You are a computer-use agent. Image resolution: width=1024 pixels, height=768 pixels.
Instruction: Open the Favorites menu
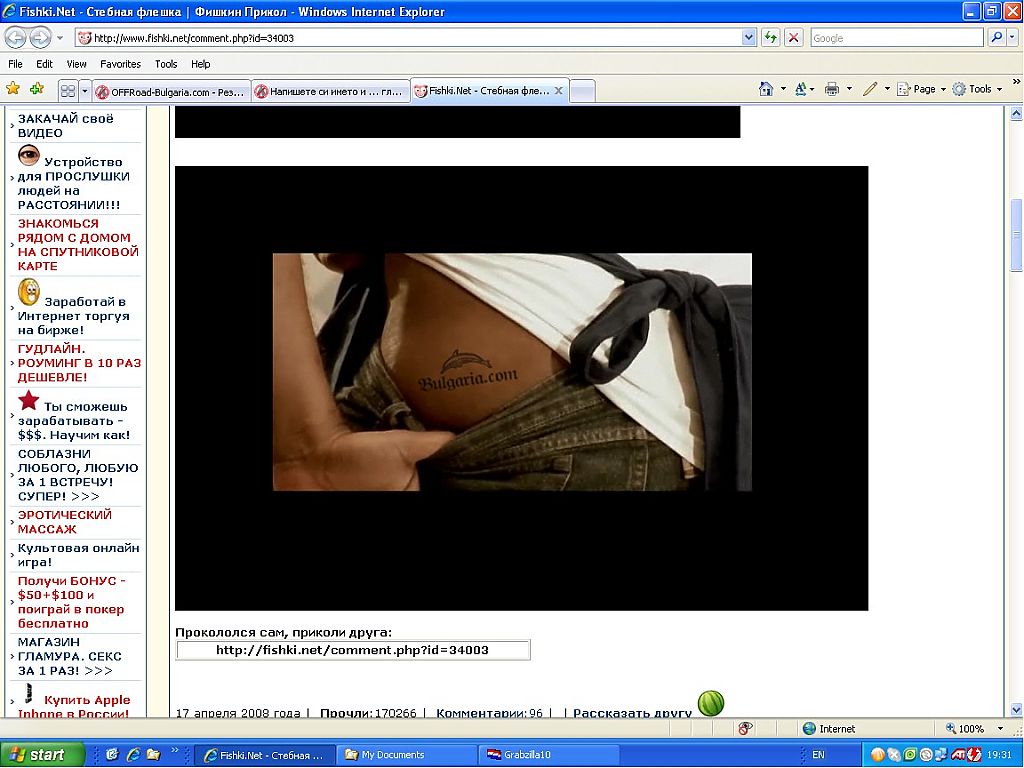pos(120,64)
